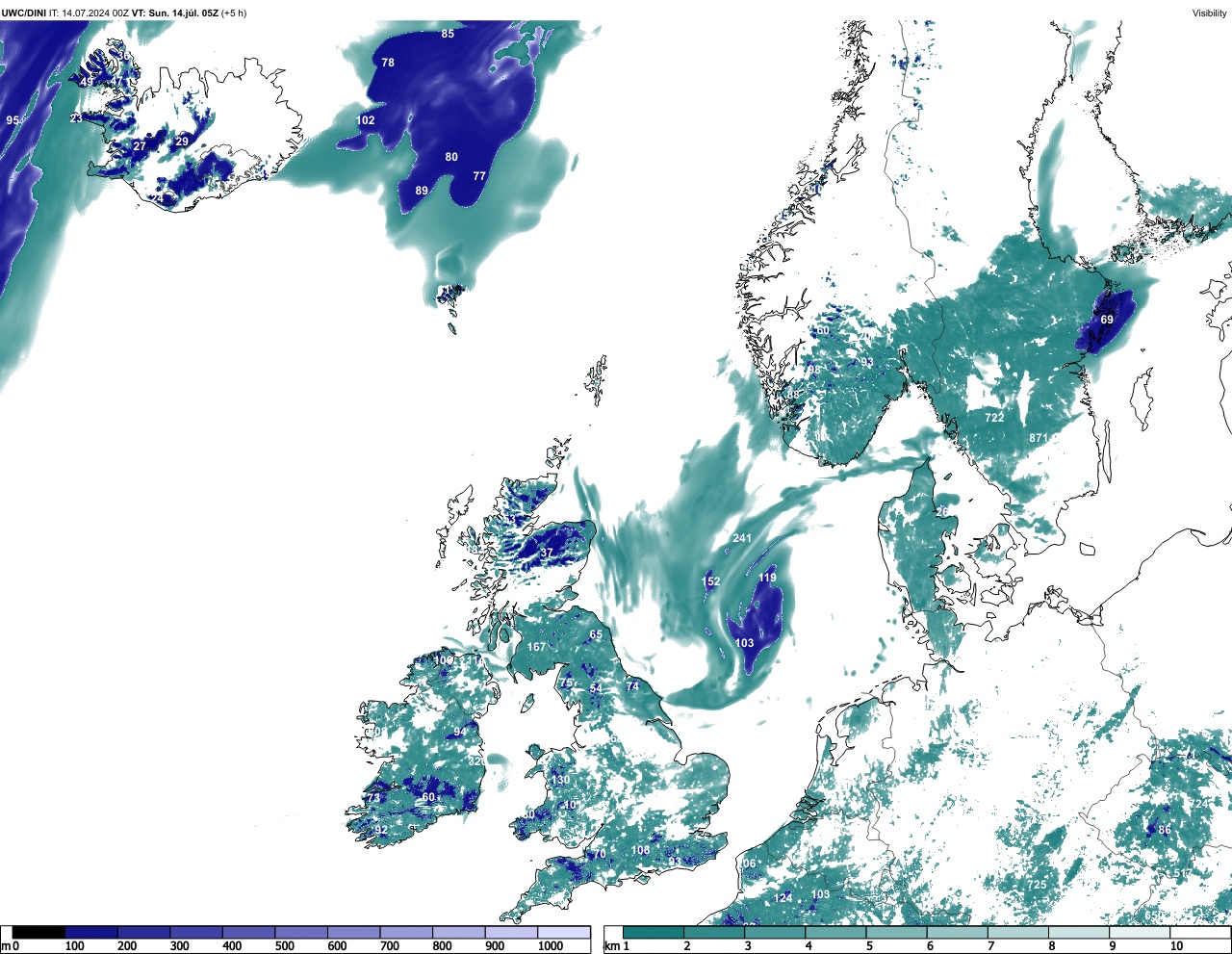Click the visibility value 89 on the map
1232x954 pixels.
[x=422, y=191]
